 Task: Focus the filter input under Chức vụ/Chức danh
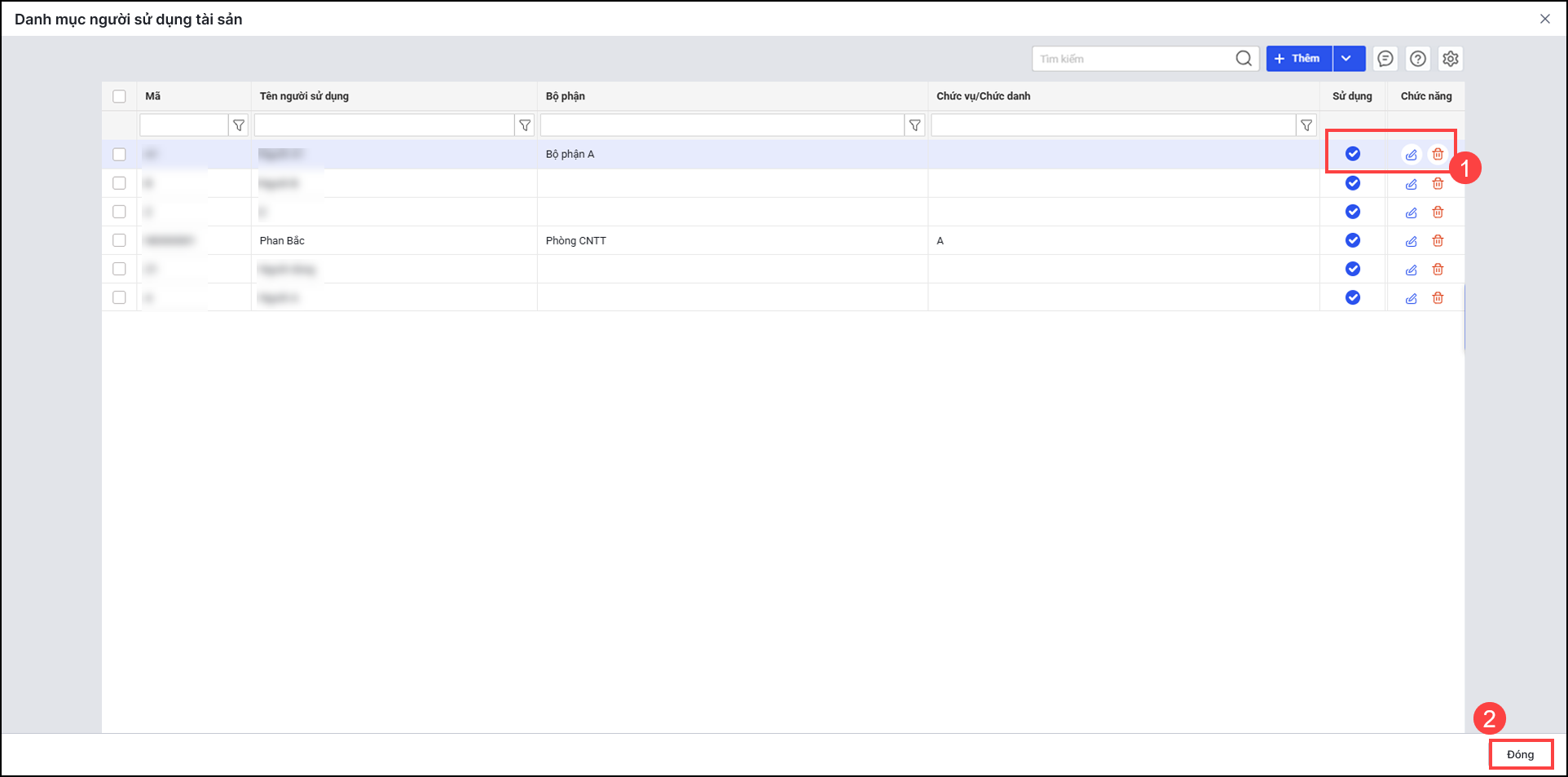(1114, 125)
